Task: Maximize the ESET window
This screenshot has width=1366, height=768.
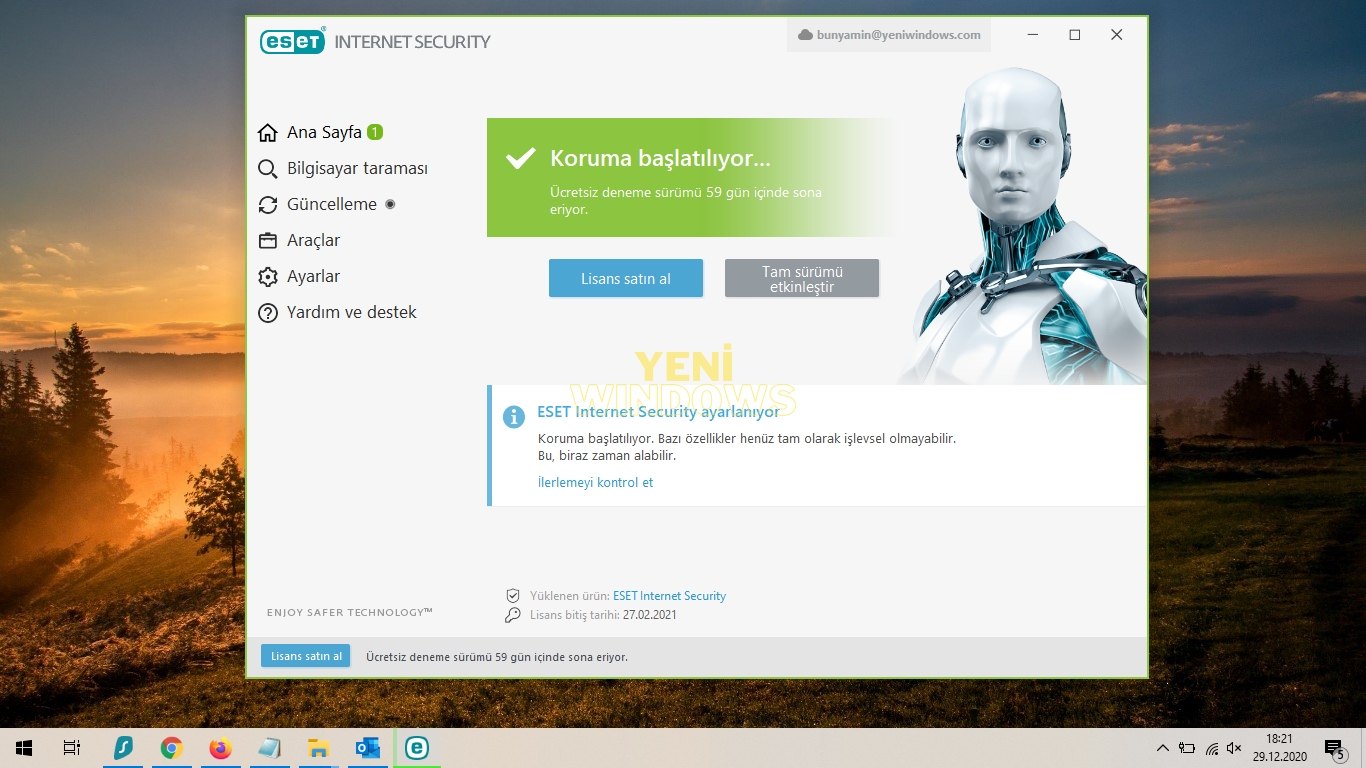Action: pyautogui.click(x=1075, y=35)
